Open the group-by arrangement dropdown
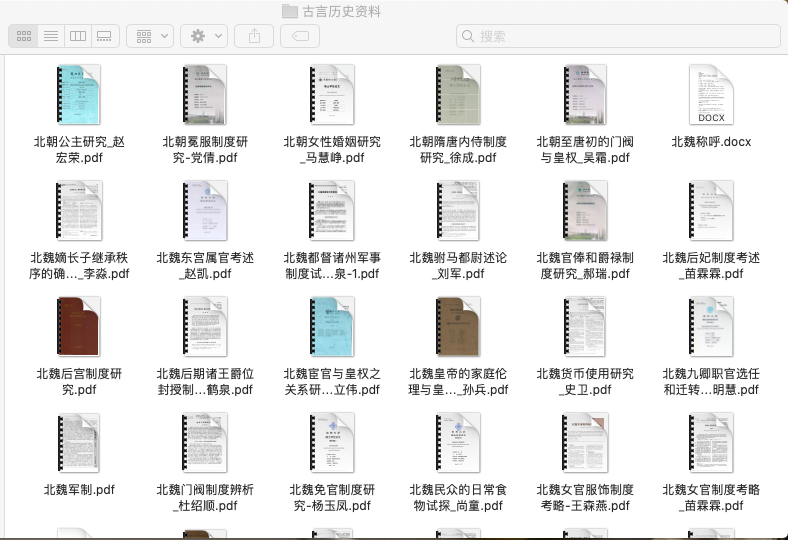The height and width of the screenshot is (540, 788). point(151,36)
